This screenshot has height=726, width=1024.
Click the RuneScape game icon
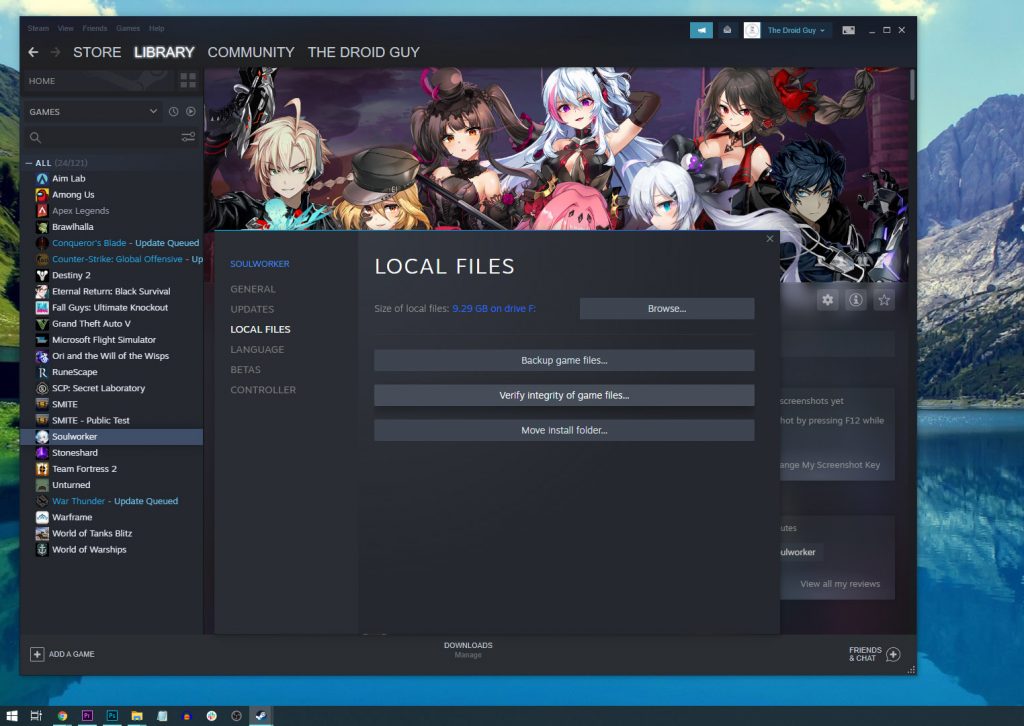pos(42,372)
